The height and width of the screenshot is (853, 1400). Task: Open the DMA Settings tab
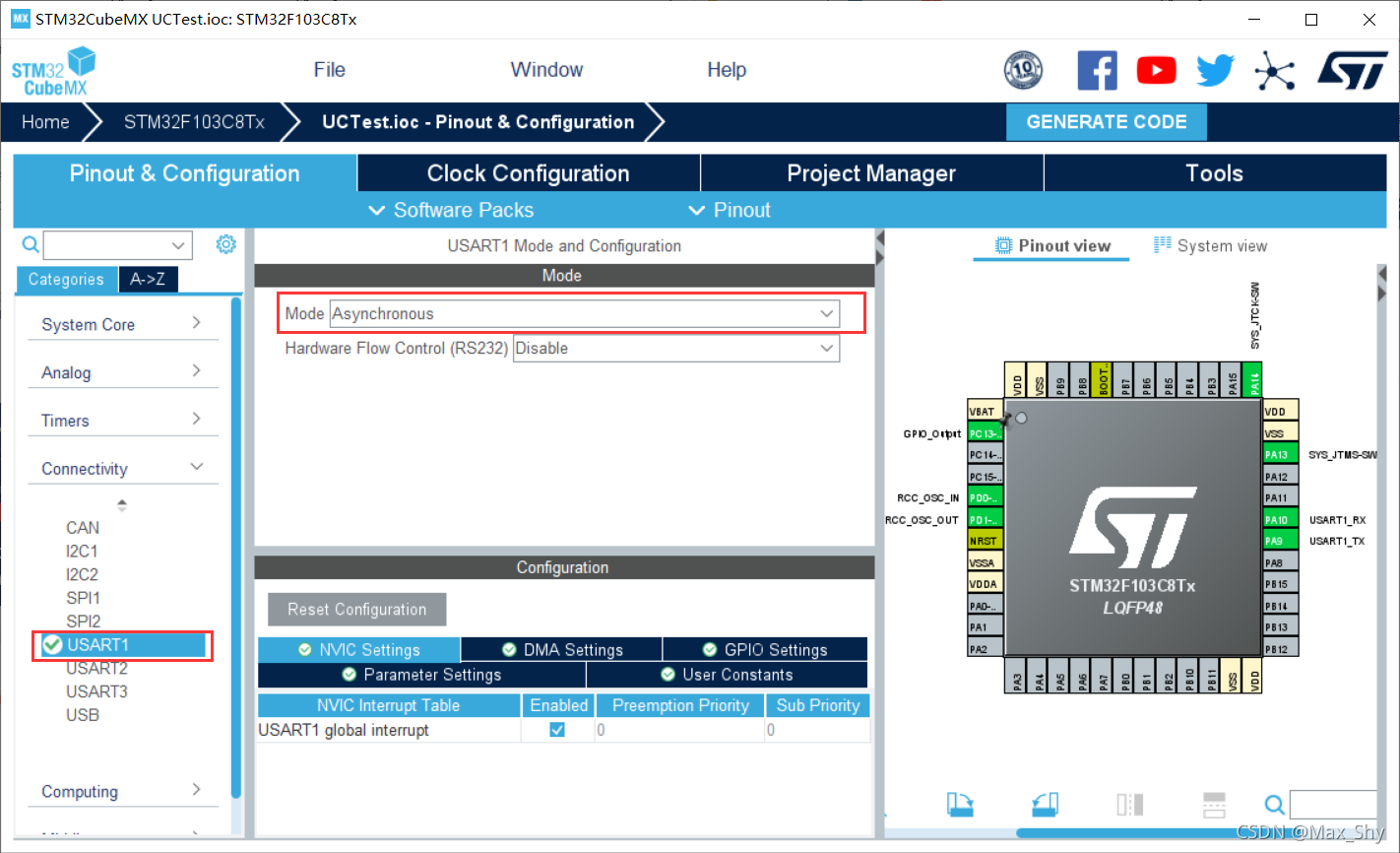pos(561,649)
